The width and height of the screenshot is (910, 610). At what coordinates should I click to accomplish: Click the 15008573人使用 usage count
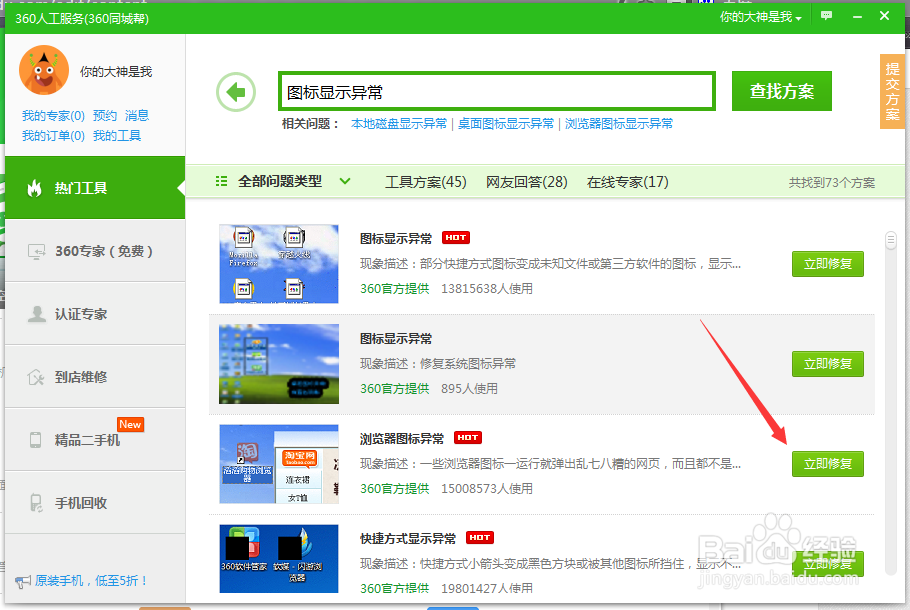tap(486, 488)
